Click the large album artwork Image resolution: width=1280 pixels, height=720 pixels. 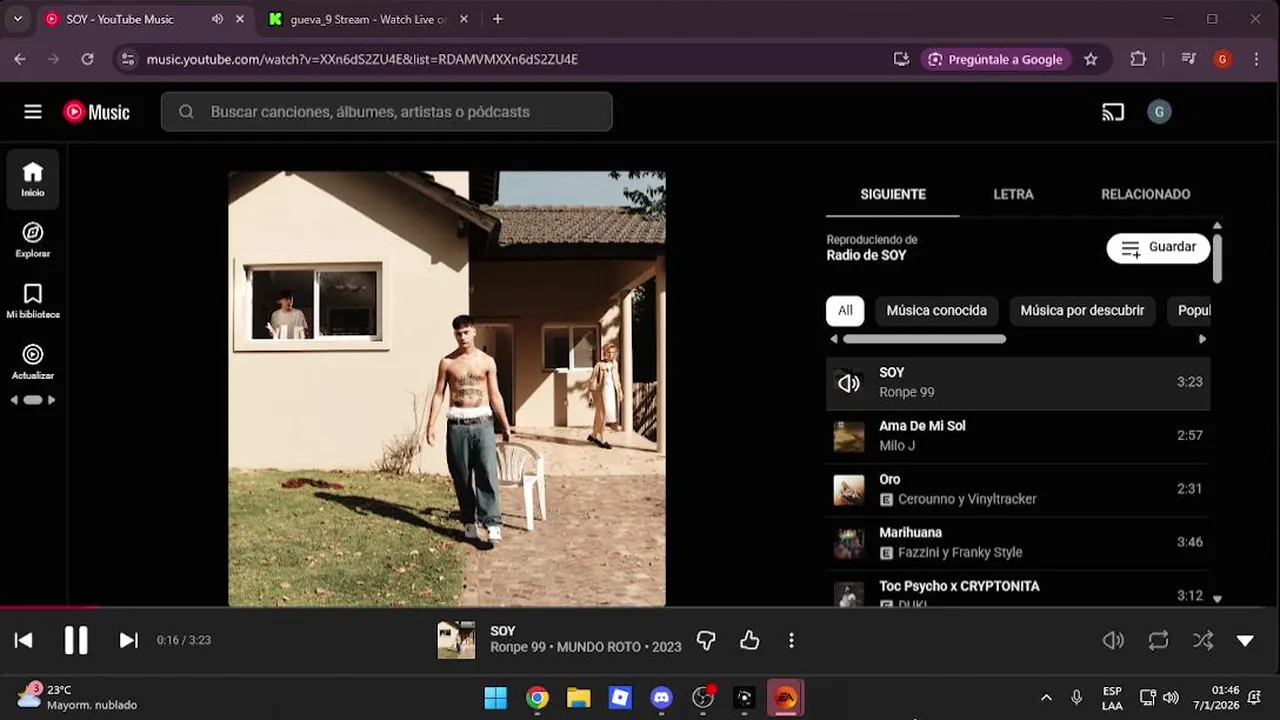tap(447, 389)
